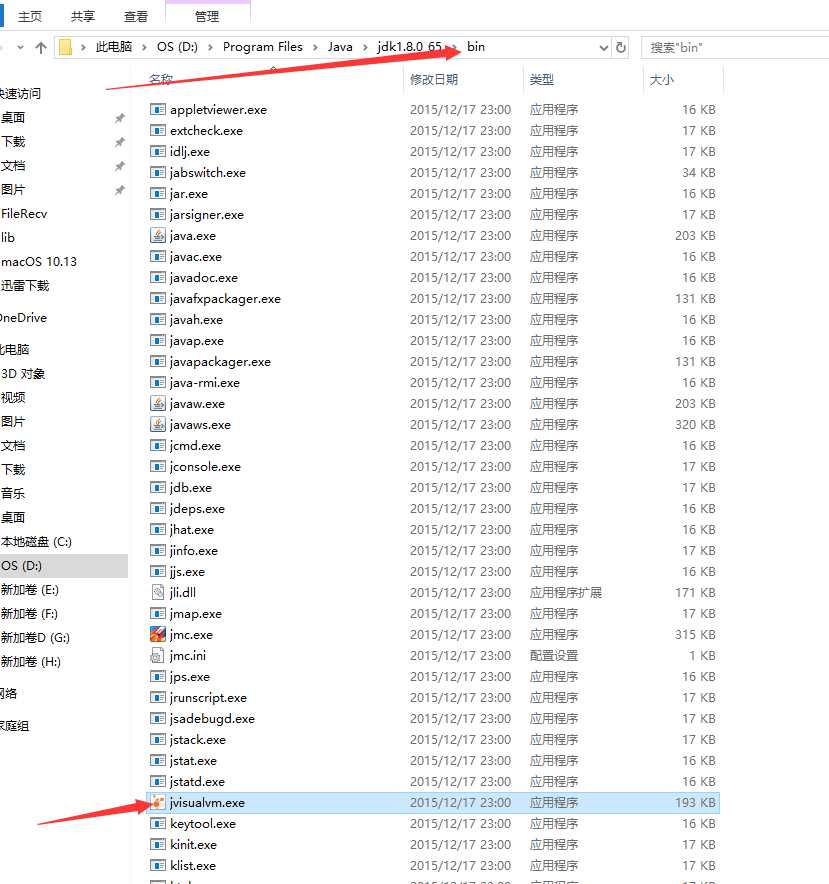Click the jmc.exe Mission Control icon
Image resolution: width=829 pixels, height=884 pixels.
click(158, 634)
